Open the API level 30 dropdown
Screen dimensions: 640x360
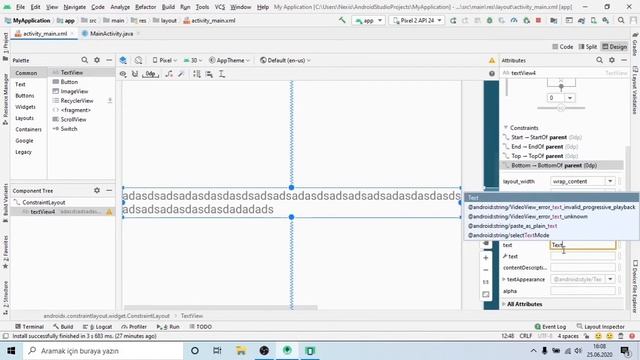click(x=193, y=60)
